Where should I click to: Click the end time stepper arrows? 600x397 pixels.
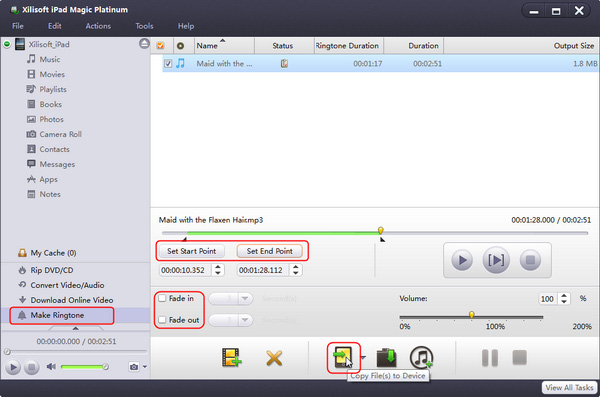(x=296, y=270)
